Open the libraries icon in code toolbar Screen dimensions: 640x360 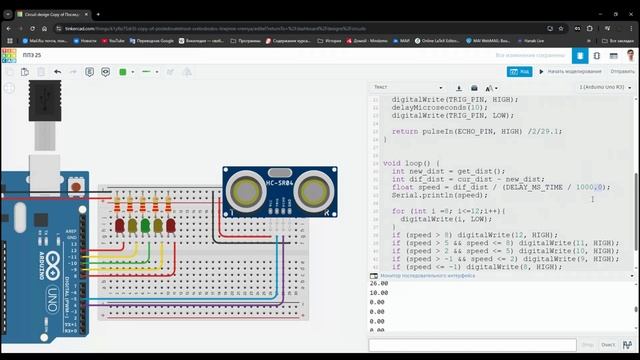click(x=474, y=88)
